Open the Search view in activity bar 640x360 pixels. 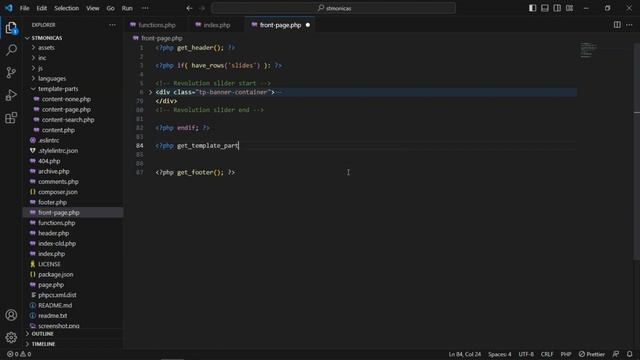click(11, 50)
